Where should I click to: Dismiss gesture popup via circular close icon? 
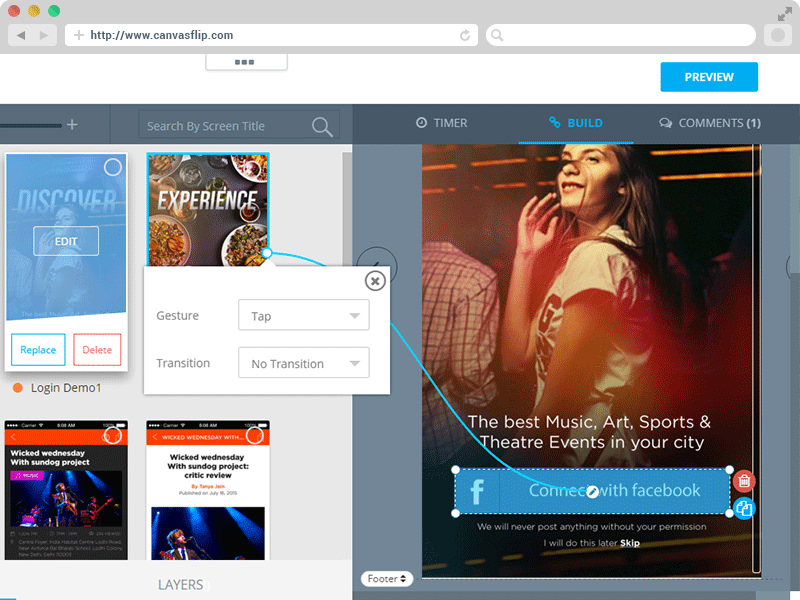374,281
